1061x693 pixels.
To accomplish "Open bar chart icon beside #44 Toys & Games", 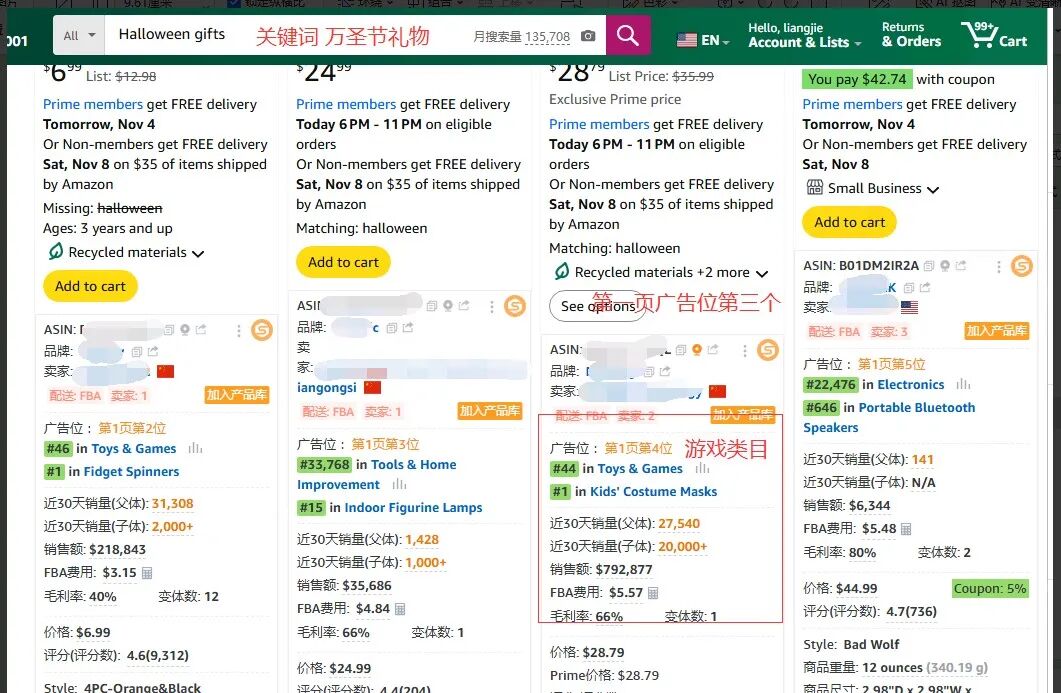I will click(702, 468).
